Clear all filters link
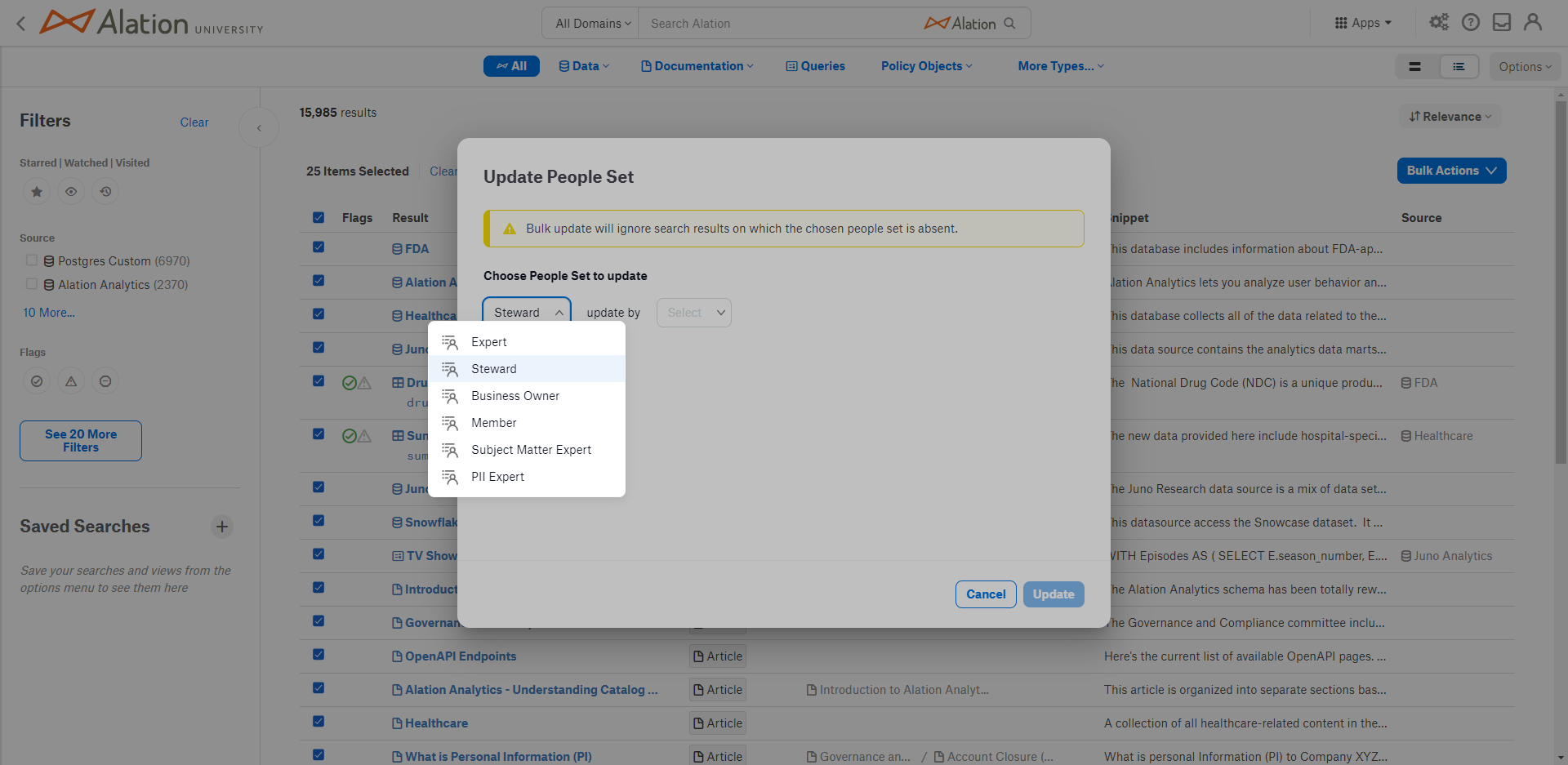This screenshot has width=1568, height=765. click(194, 122)
